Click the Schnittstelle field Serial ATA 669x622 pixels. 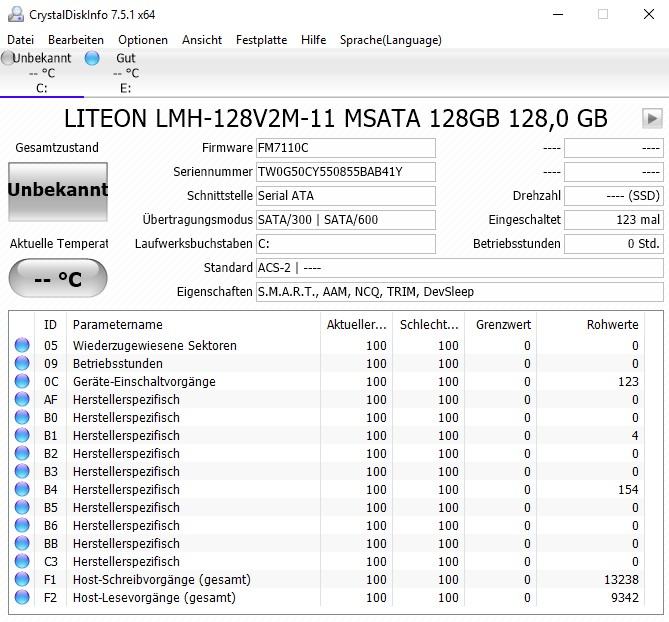346,196
